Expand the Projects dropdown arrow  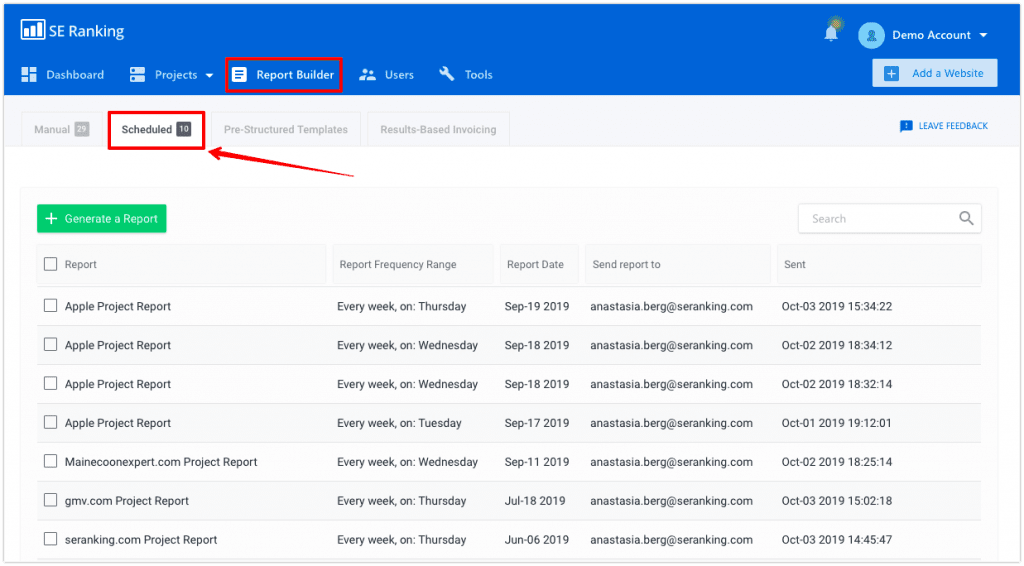click(x=209, y=76)
